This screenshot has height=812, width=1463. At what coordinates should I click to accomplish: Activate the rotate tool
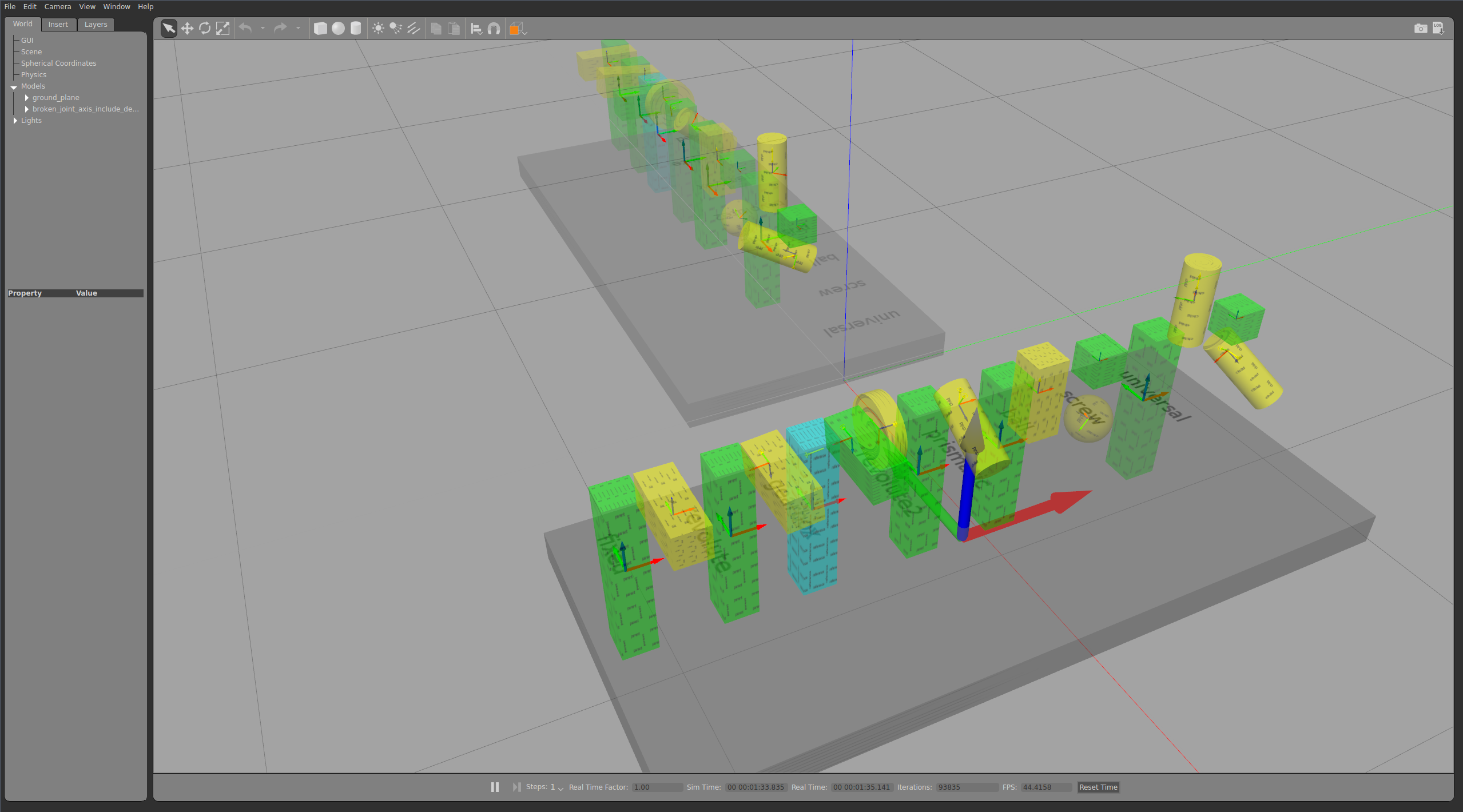click(x=205, y=28)
